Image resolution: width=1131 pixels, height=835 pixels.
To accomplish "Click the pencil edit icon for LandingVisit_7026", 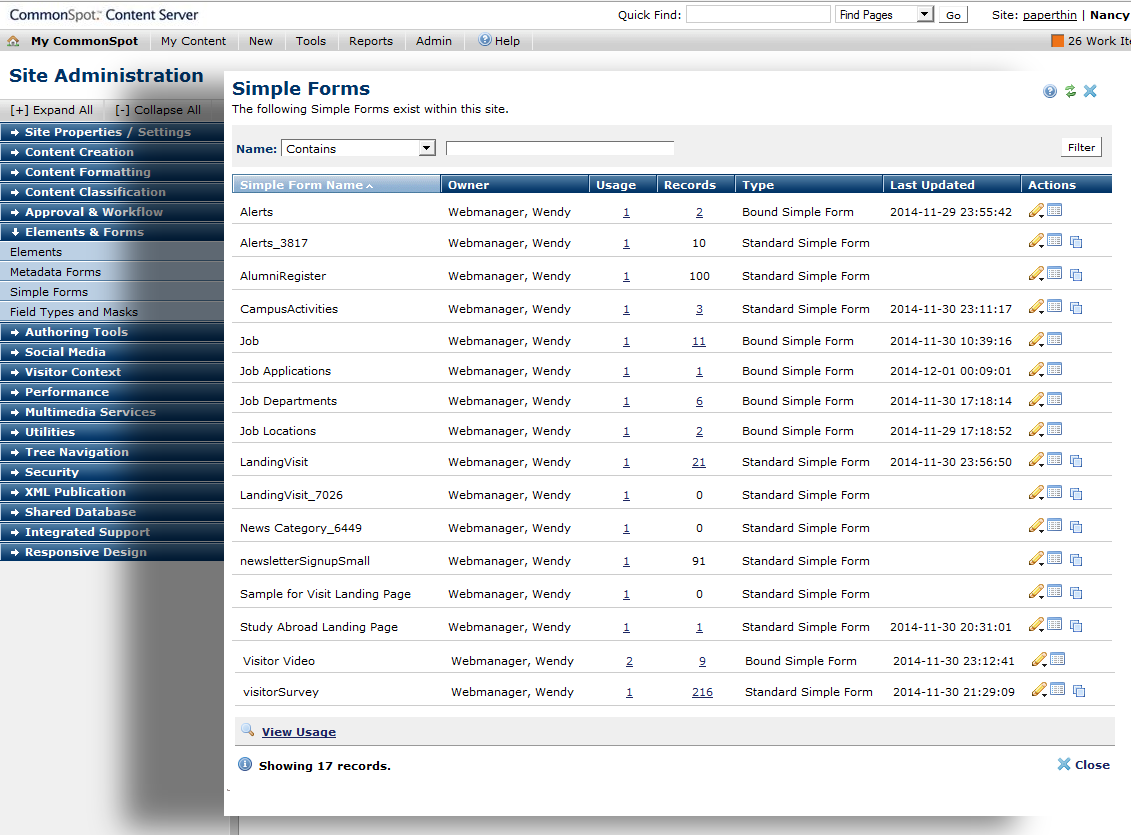I will [x=1037, y=492].
